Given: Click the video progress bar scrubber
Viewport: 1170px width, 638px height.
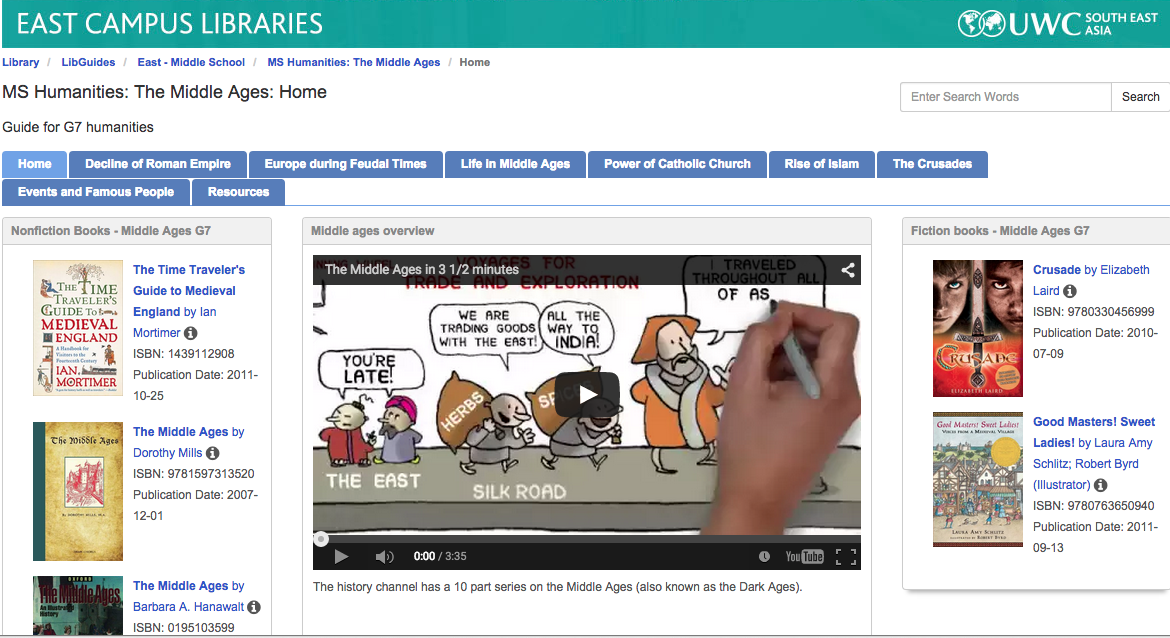Looking at the screenshot, I should 321,539.
